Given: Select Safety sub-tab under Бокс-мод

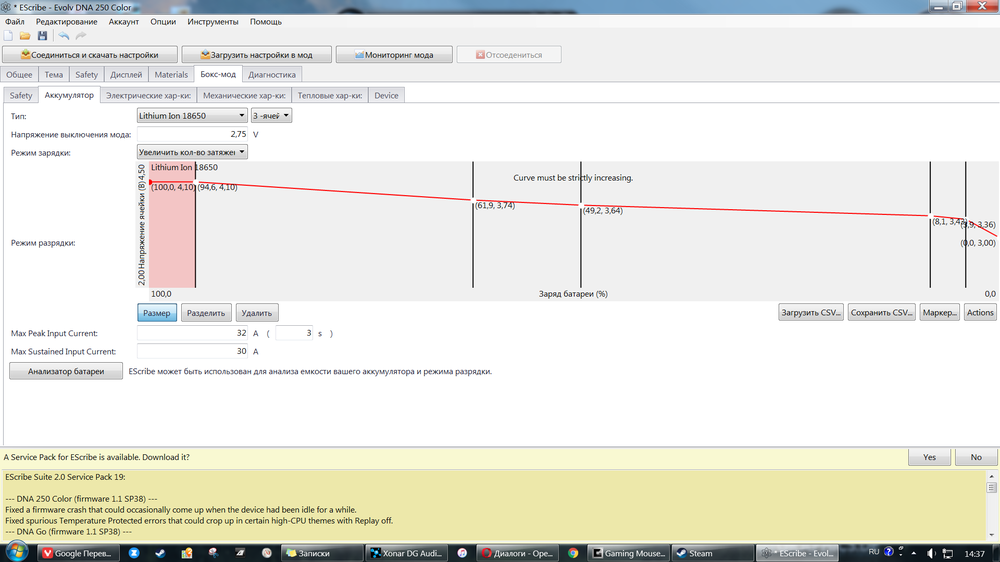Looking at the screenshot, I should (21, 96).
